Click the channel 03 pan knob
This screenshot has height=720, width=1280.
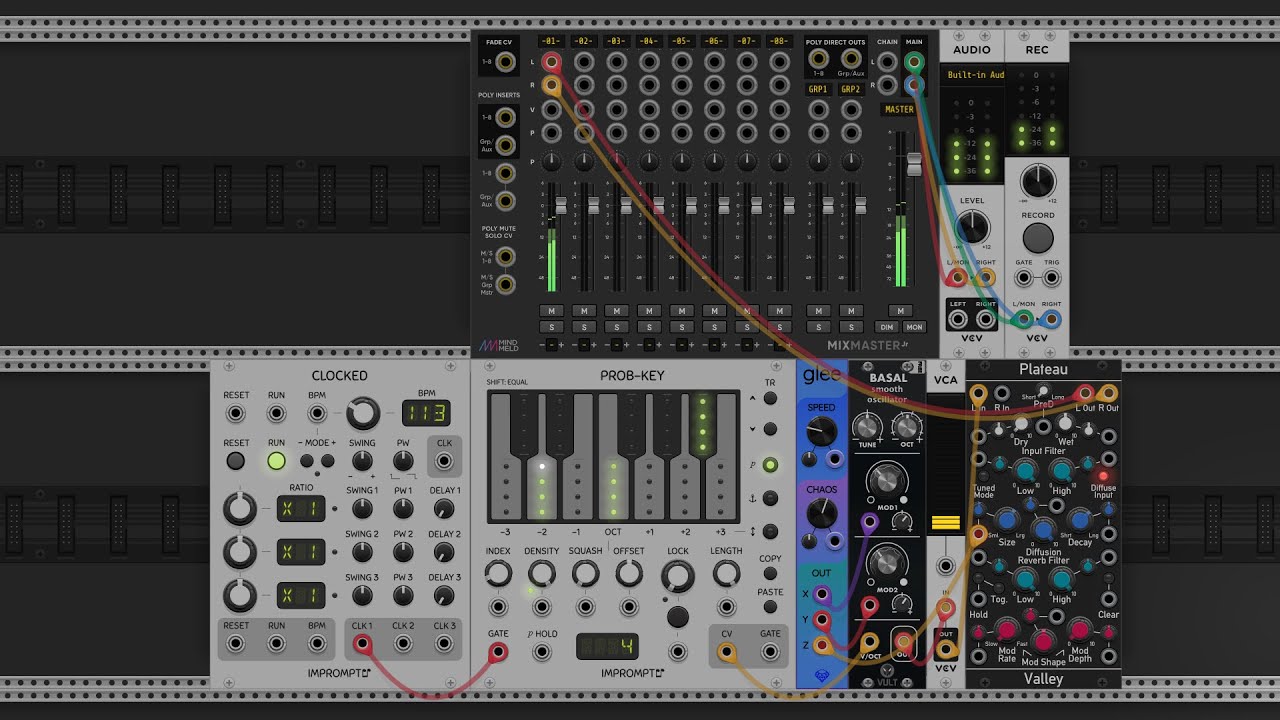click(616, 161)
